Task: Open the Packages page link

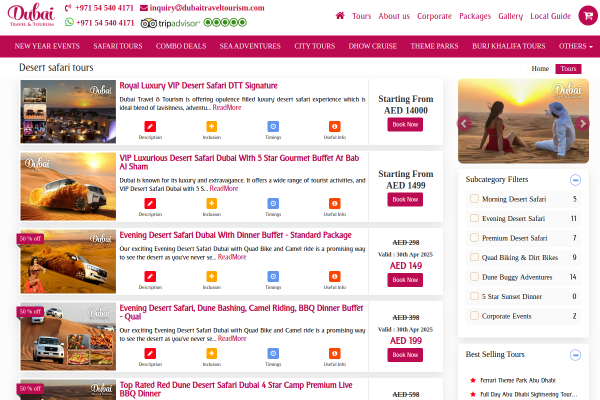Action: pos(475,16)
